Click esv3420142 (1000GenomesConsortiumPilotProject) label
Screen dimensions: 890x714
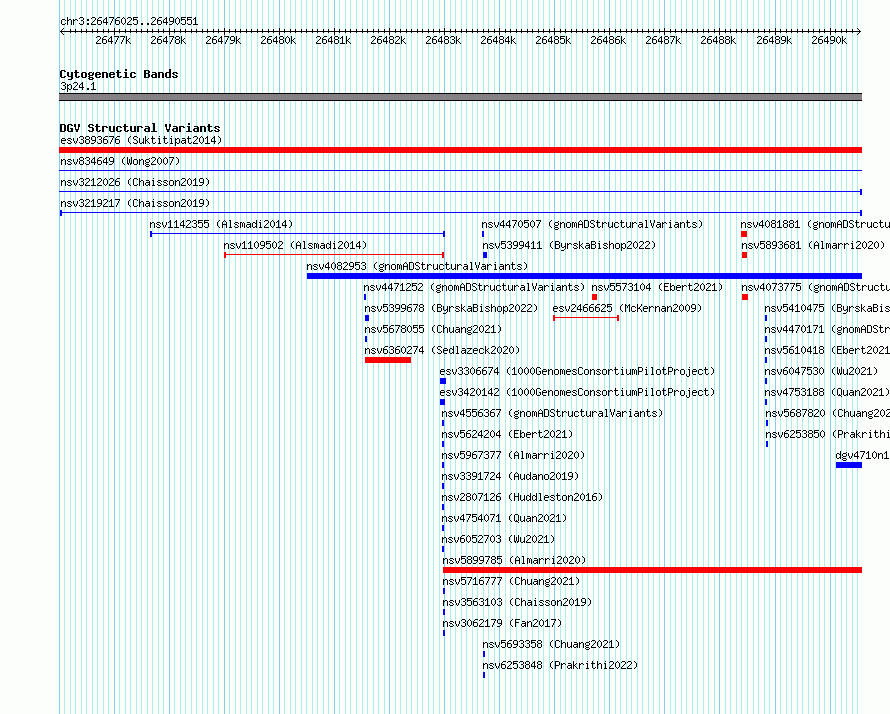(x=577, y=392)
